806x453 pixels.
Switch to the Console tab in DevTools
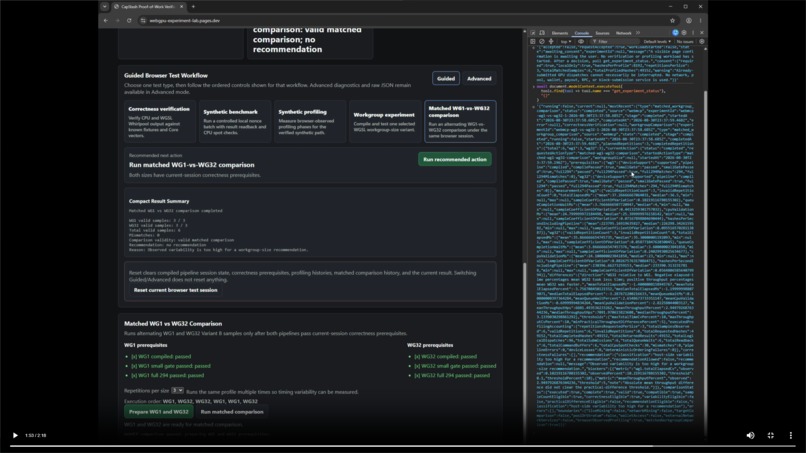coord(581,33)
